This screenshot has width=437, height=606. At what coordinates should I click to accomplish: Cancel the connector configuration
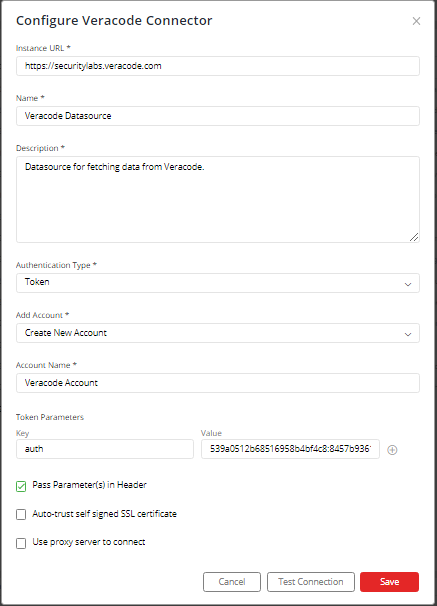[x=232, y=582]
